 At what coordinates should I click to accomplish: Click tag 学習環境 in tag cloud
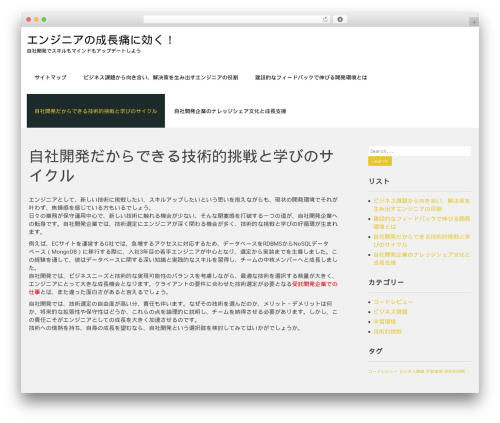(434, 371)
